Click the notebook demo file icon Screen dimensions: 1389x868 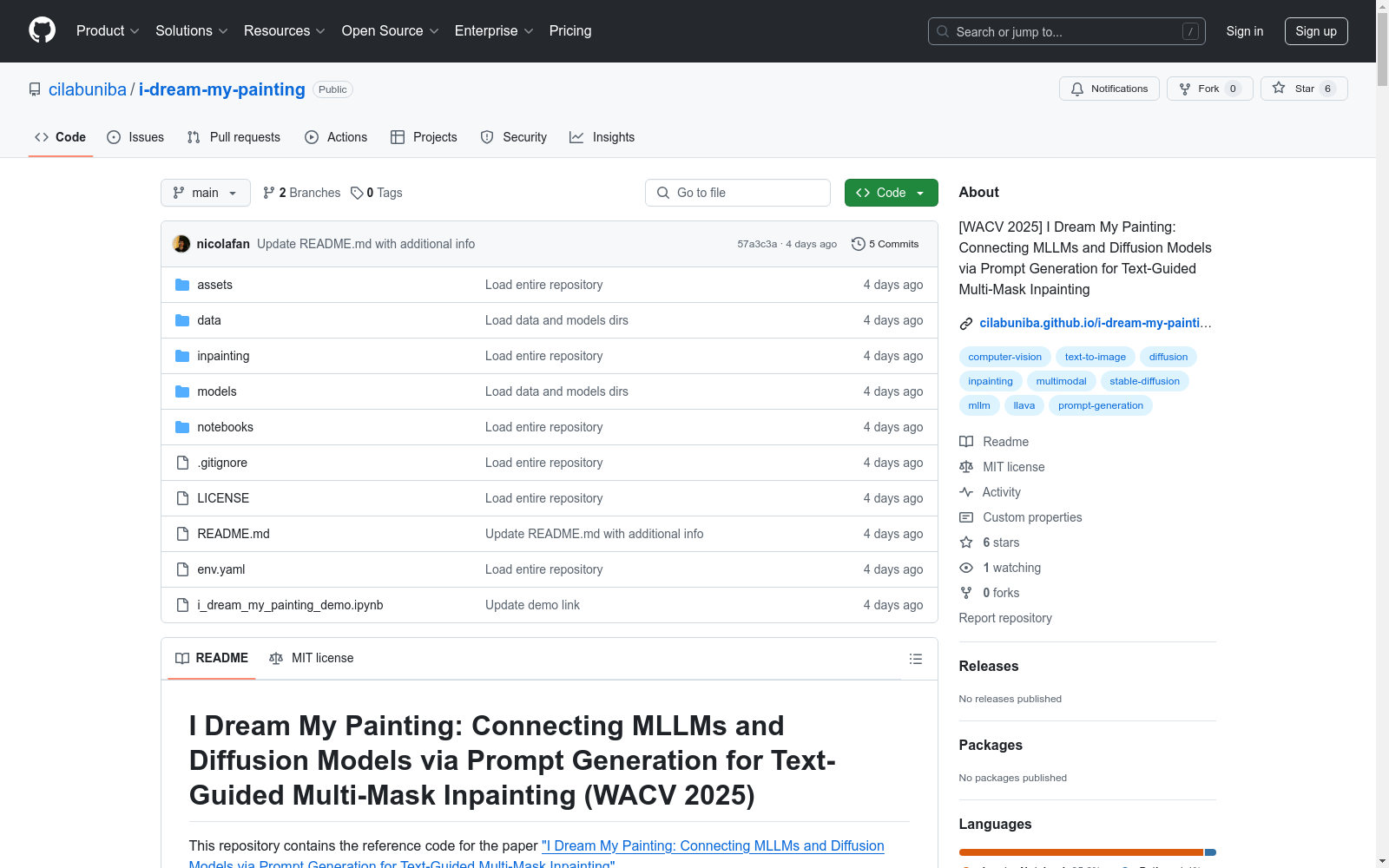tap(182, 605)
